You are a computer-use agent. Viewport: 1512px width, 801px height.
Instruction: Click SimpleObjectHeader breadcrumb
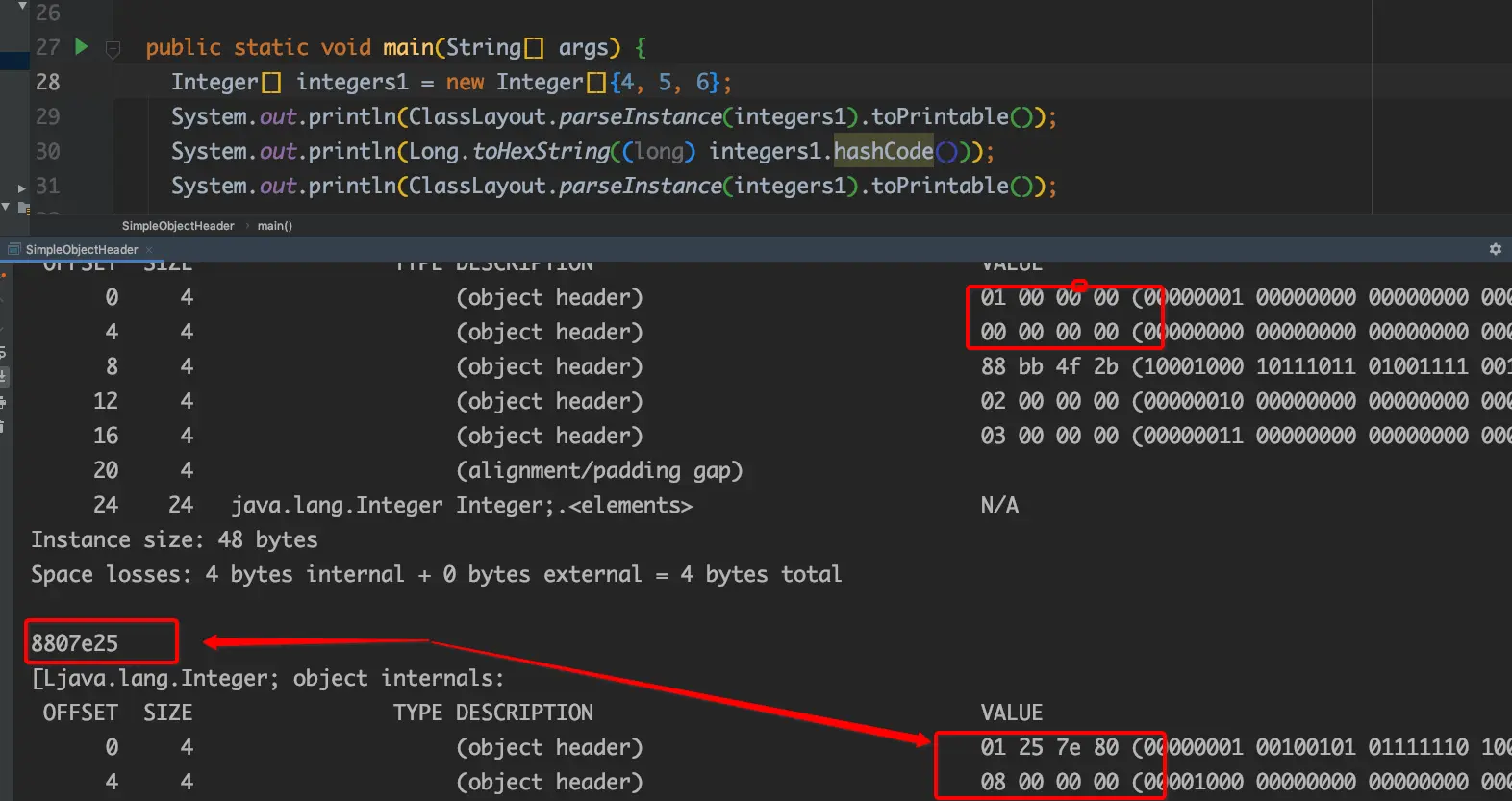178,226
